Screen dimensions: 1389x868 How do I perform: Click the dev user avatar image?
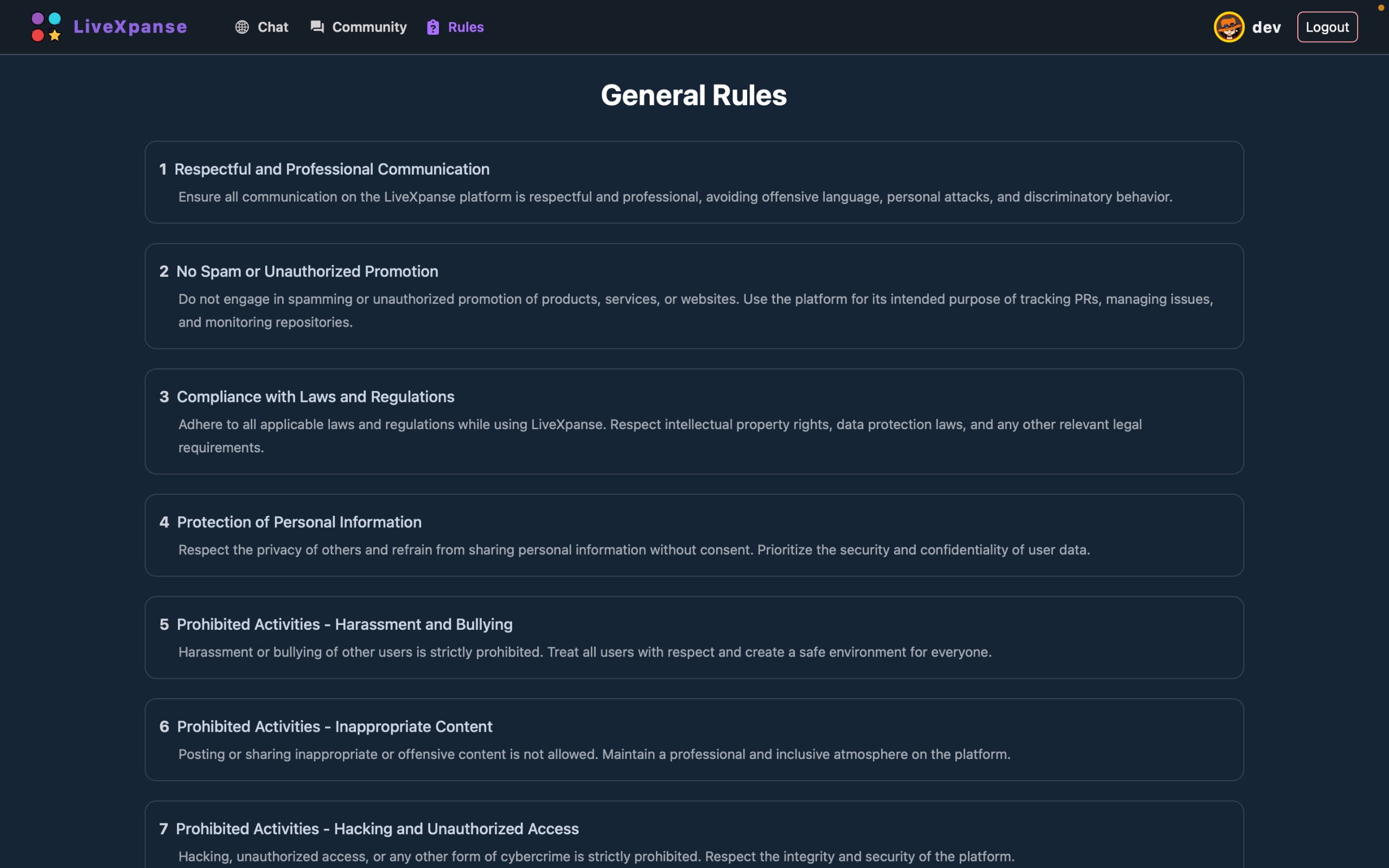[x=1228, y=27]
